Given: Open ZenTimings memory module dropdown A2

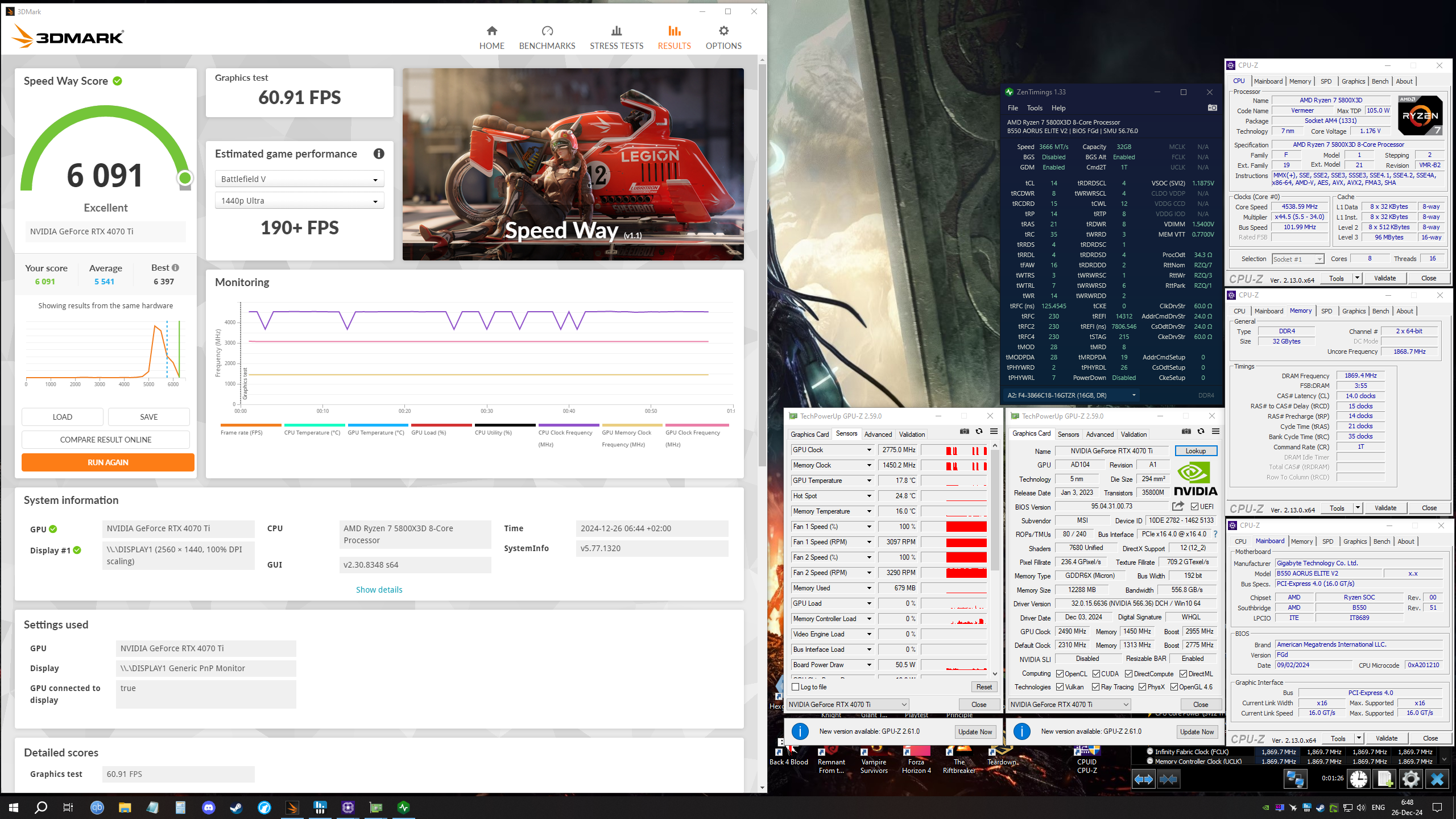Looking at the screenshot, I should pyautogui.click(x=1072, y=395).
